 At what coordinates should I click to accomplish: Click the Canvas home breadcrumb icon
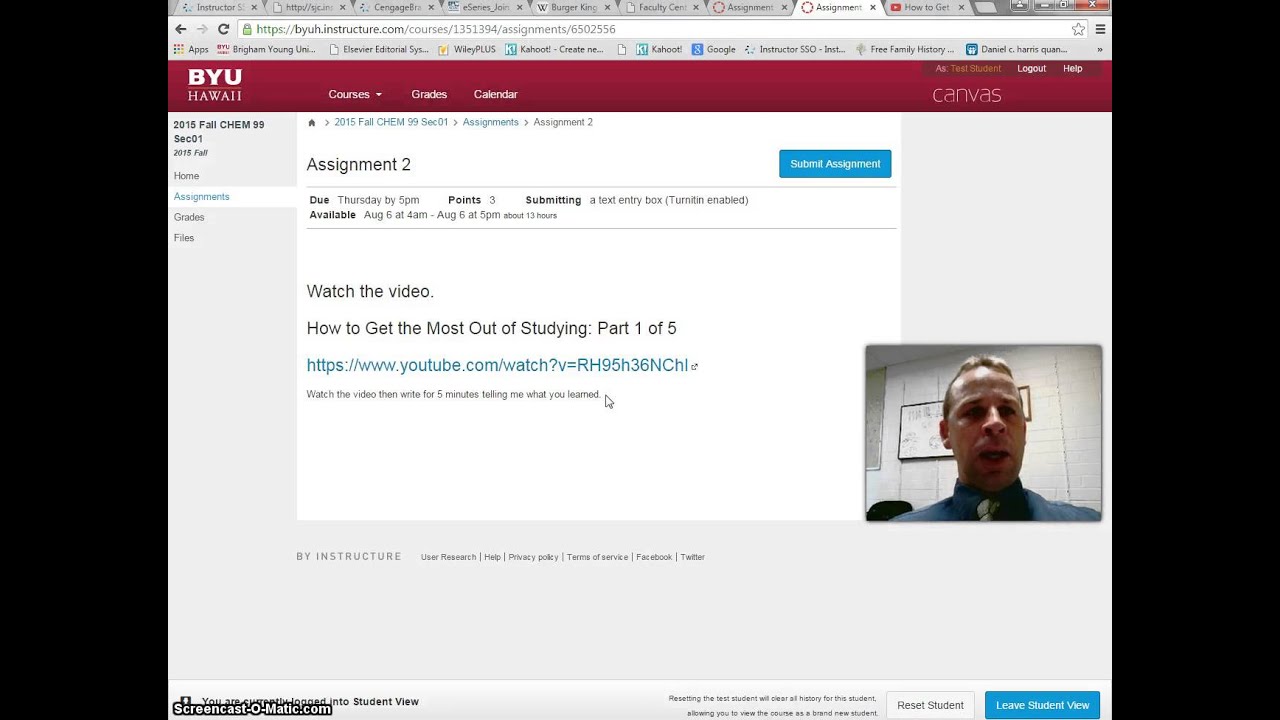(x=312, y=122)
